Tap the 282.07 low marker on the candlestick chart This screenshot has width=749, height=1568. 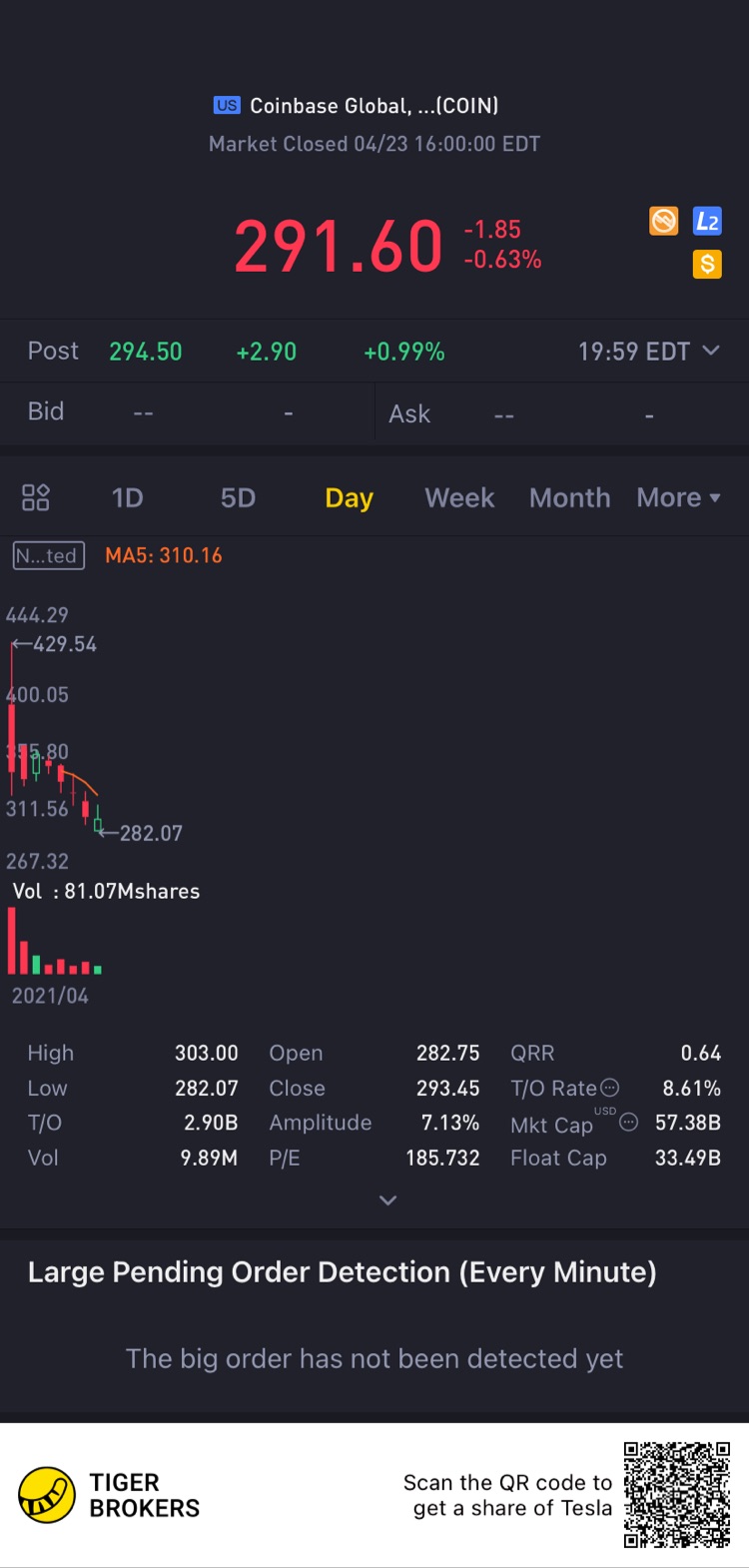(x=151, y=833)
